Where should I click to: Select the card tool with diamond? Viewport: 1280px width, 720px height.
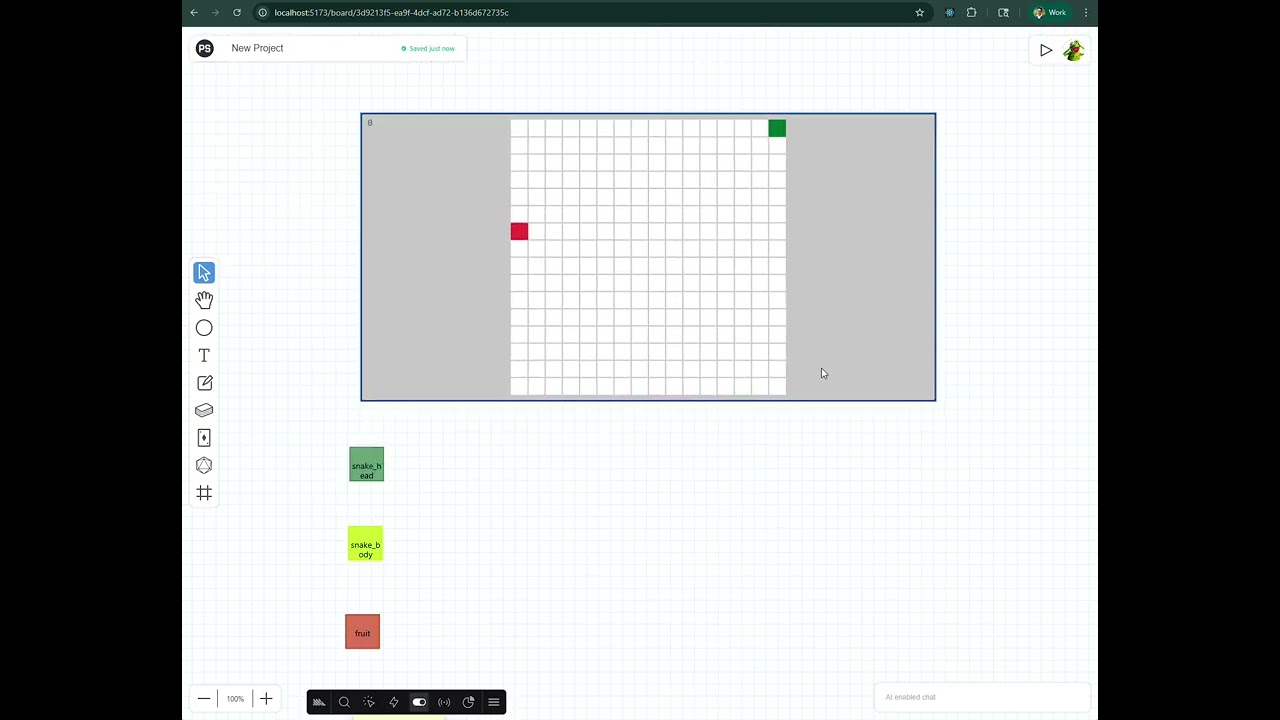(204, 438)
